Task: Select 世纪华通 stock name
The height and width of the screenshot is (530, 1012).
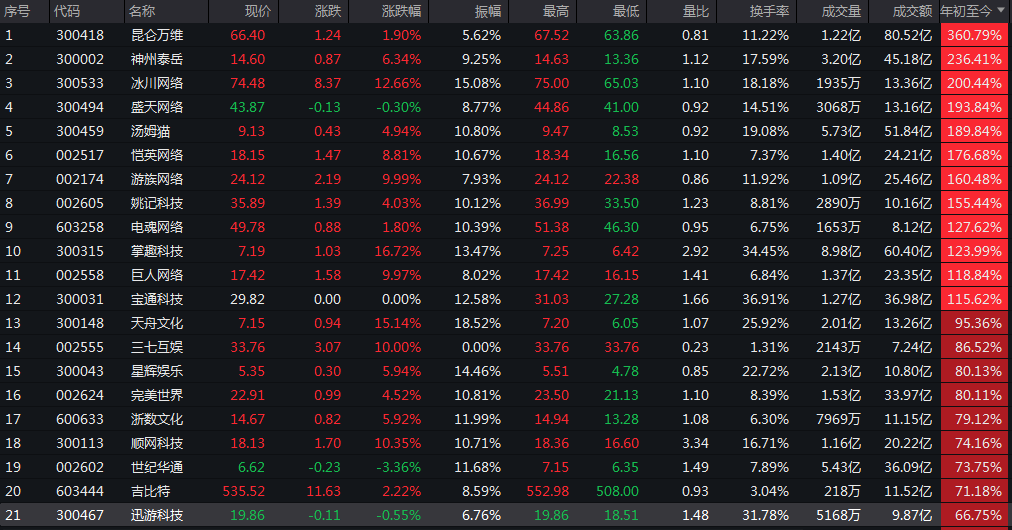Action: pyautogui.click(x=157, y=467)
